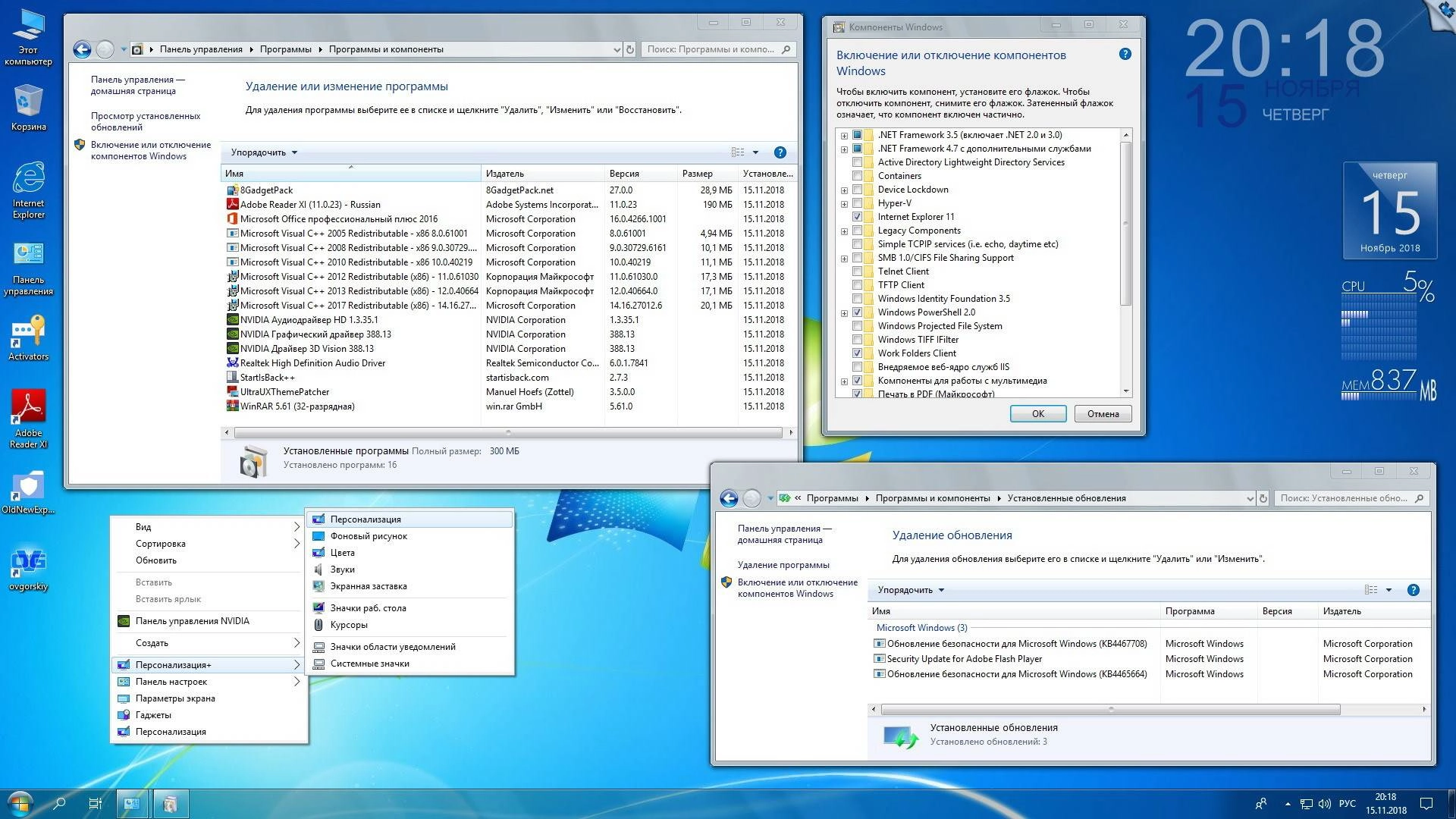Select Фоновый рисунок from submenu
The width and height of the screenshot is (1456, 819).
click(x=410, y=536)
